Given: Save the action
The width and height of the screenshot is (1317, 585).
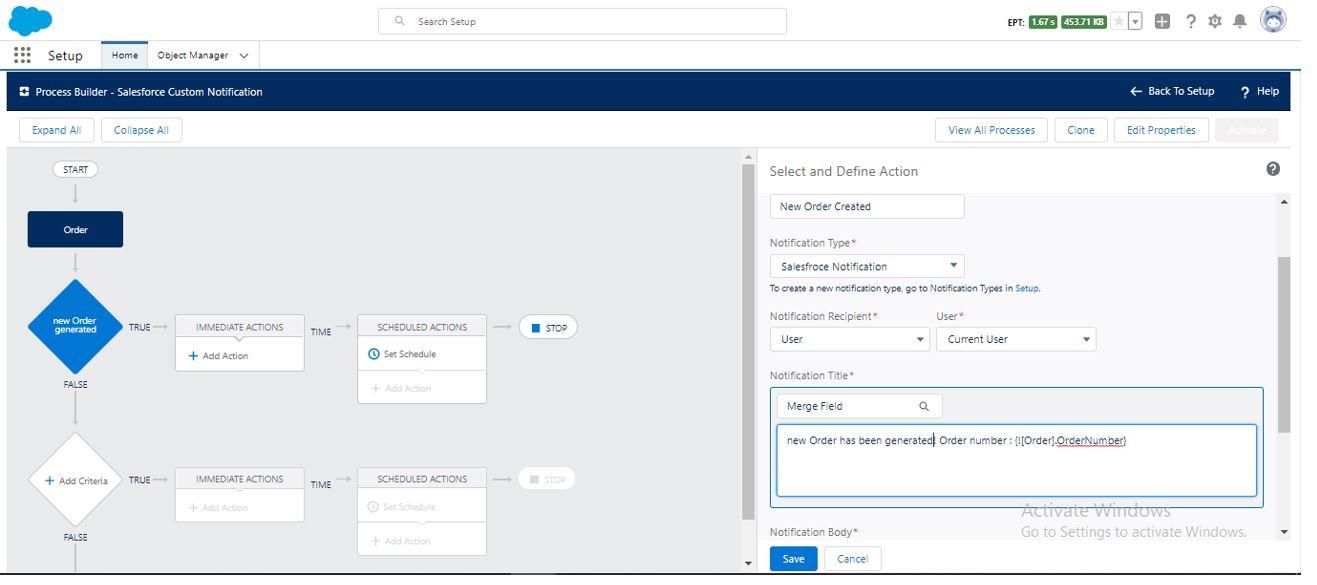Looking at the screenshot, I should click(794, 559).
